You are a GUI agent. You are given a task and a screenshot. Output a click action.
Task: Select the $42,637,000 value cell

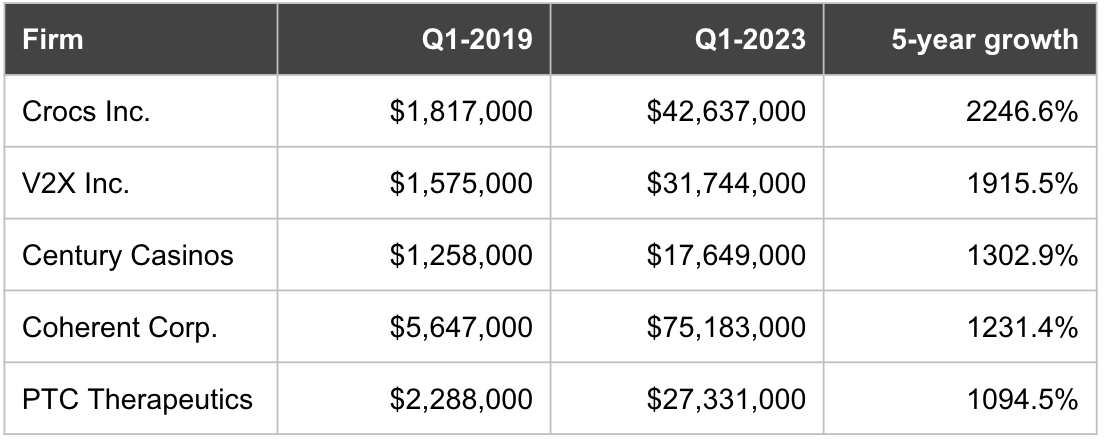click(x=726, y=112)
